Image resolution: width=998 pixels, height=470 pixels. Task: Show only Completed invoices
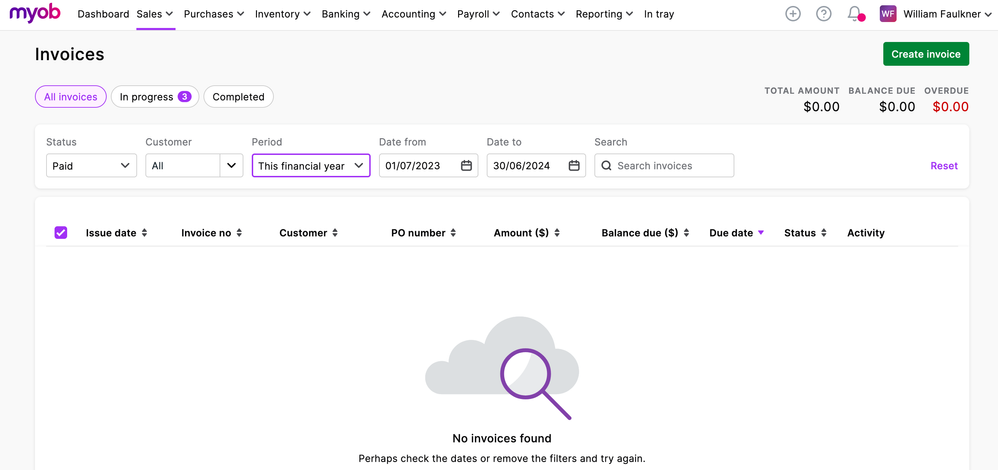tap(238, 97)
